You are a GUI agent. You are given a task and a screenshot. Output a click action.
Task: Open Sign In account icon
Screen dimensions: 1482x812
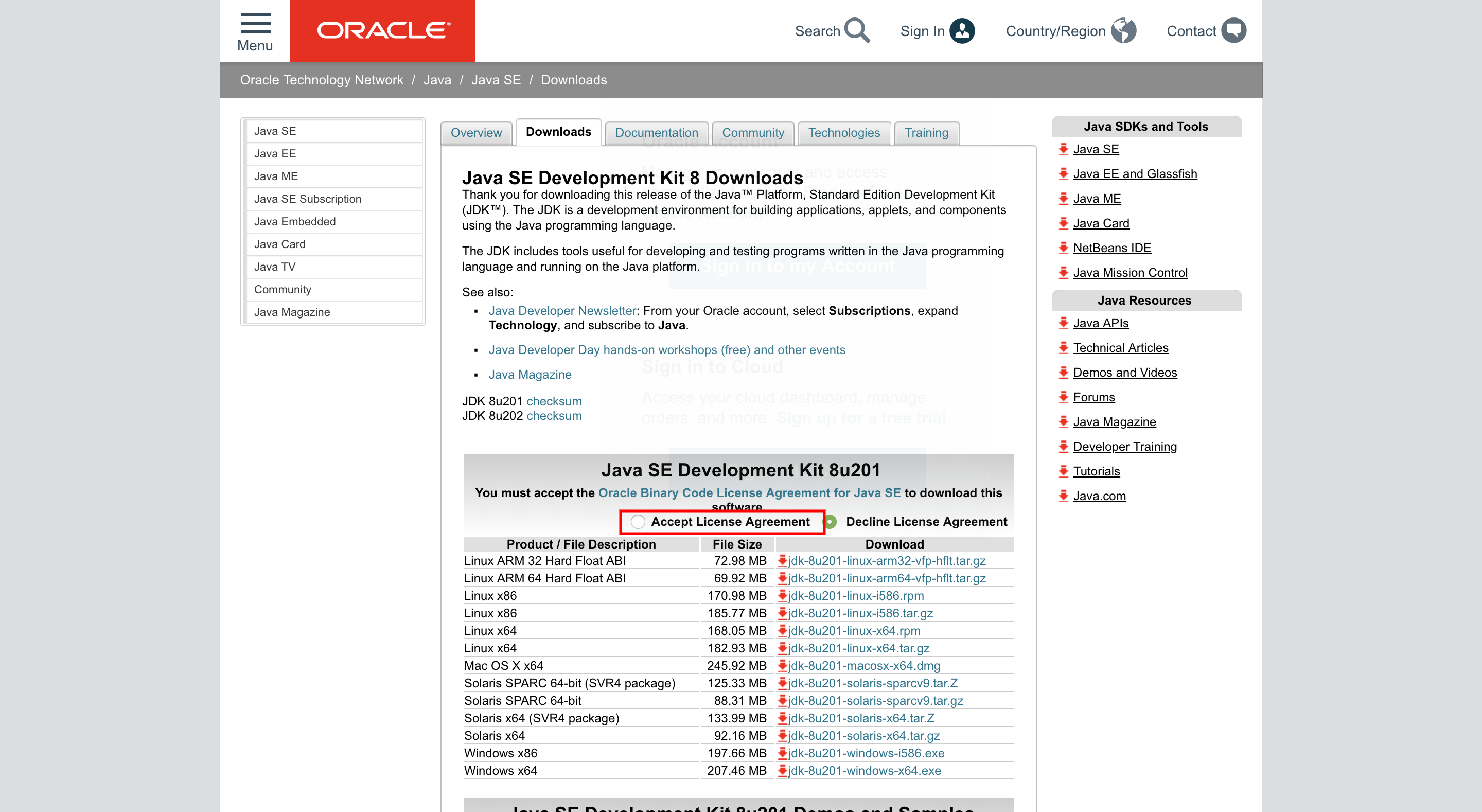pyautogui.click(x=962, y=30)
